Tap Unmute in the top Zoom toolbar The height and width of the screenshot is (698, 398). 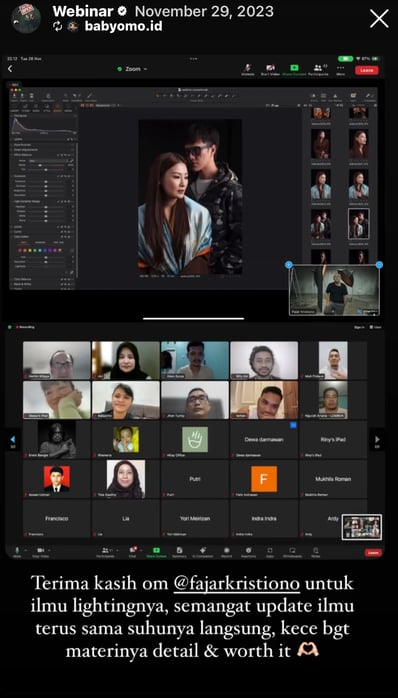click(248, 69)
